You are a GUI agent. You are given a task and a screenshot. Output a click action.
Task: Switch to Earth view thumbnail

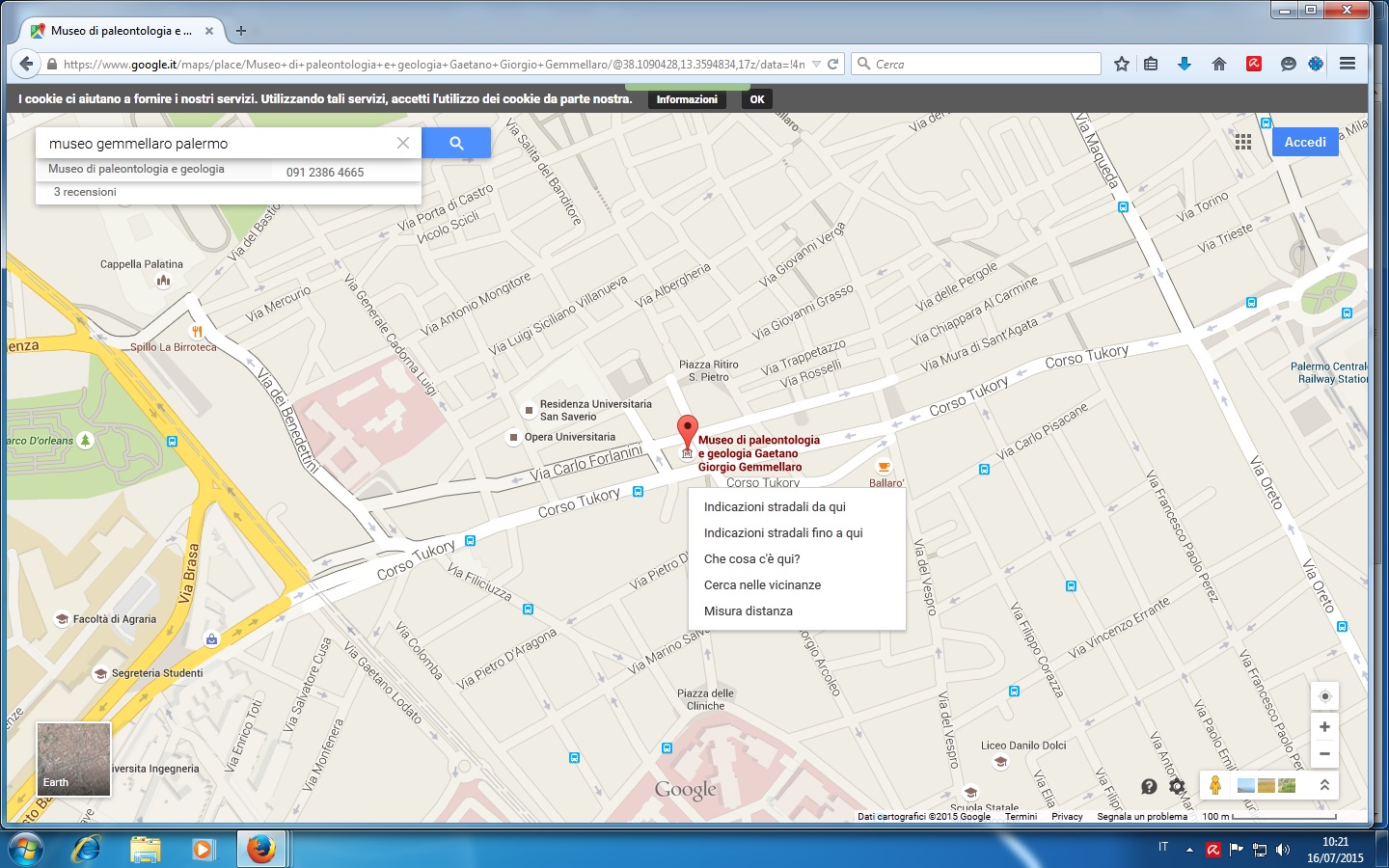tap(73, 759)
